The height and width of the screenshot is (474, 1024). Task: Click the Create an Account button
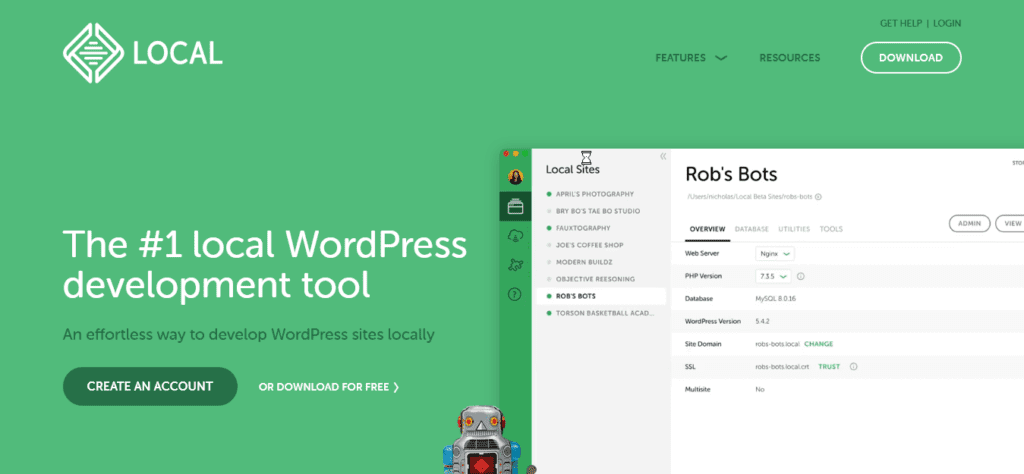(150, 386)
